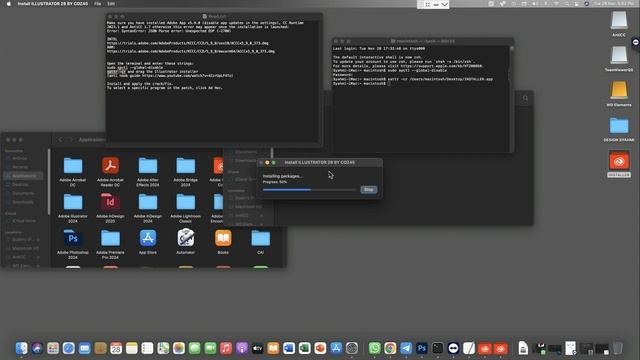This screenshot has height=360, width=640.
Task: Open the File menu
Action: [98, 4]
